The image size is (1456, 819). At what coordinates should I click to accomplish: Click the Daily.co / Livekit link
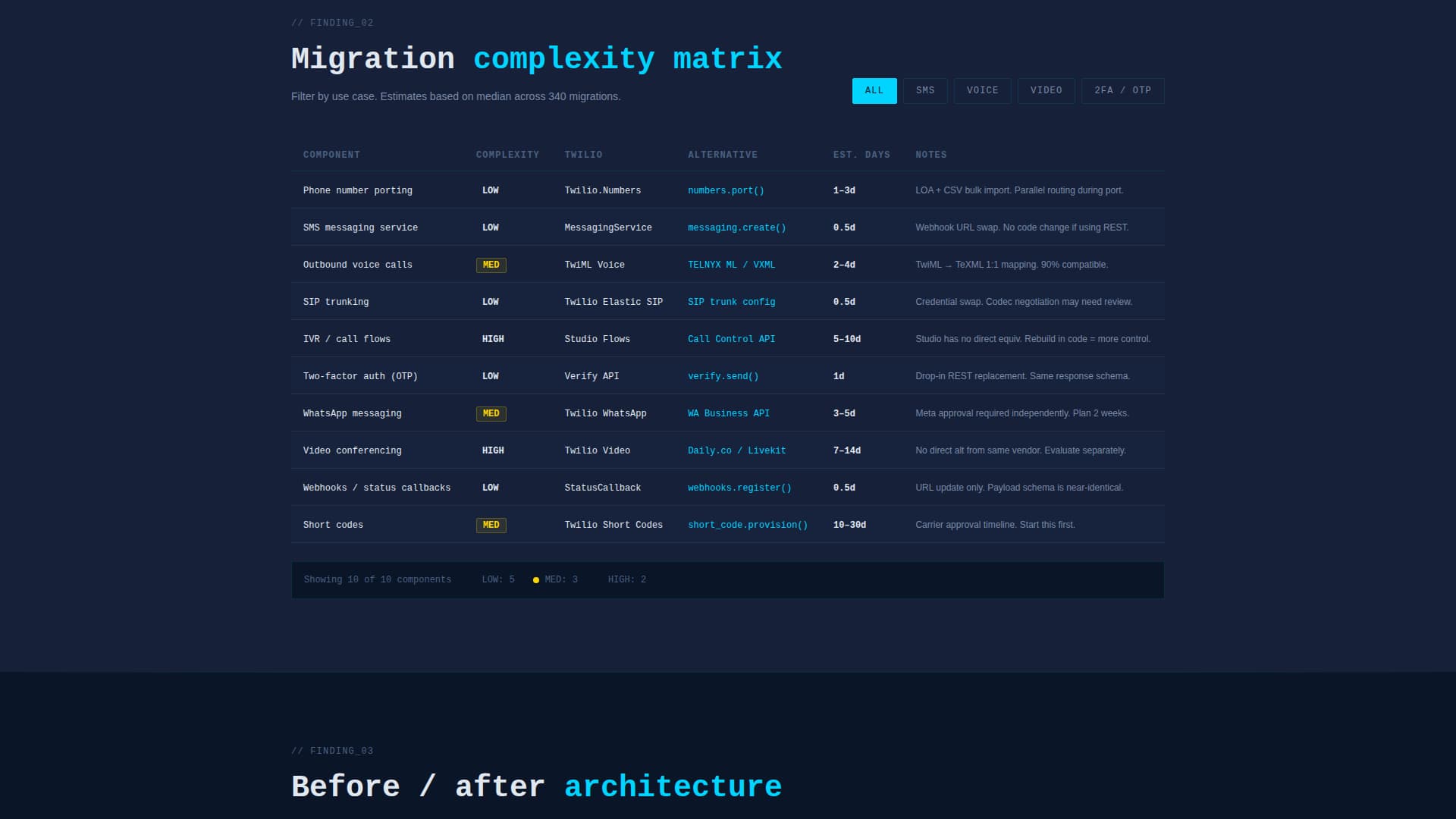[x=736, y=450]
